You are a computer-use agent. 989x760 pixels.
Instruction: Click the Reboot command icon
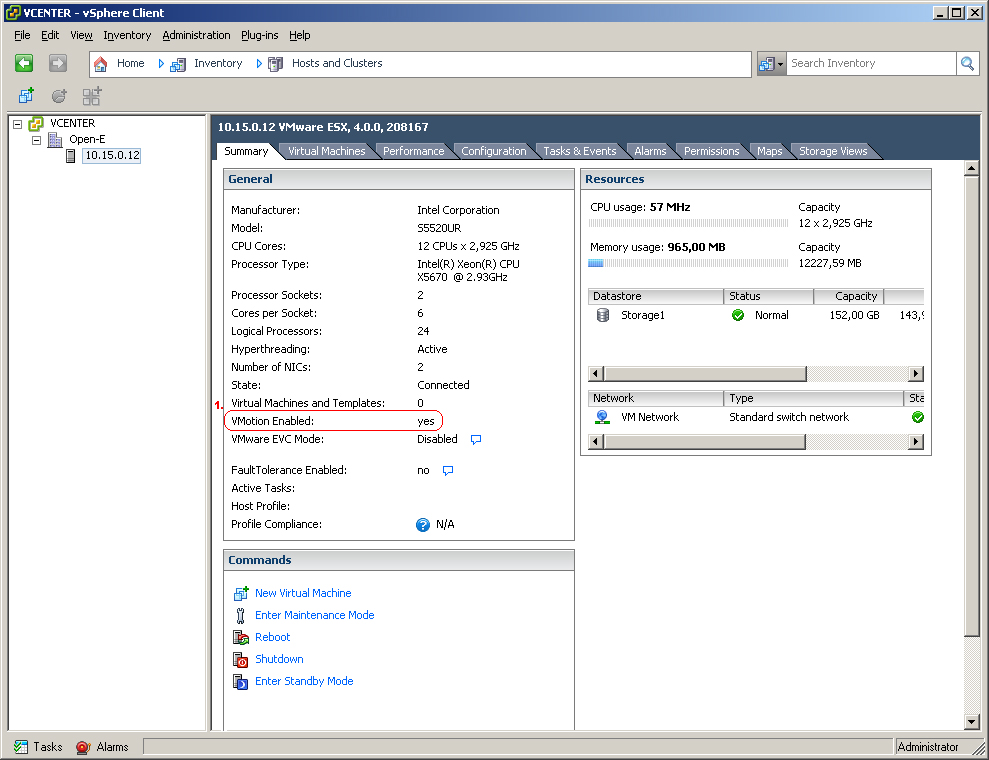coord(240,638)
